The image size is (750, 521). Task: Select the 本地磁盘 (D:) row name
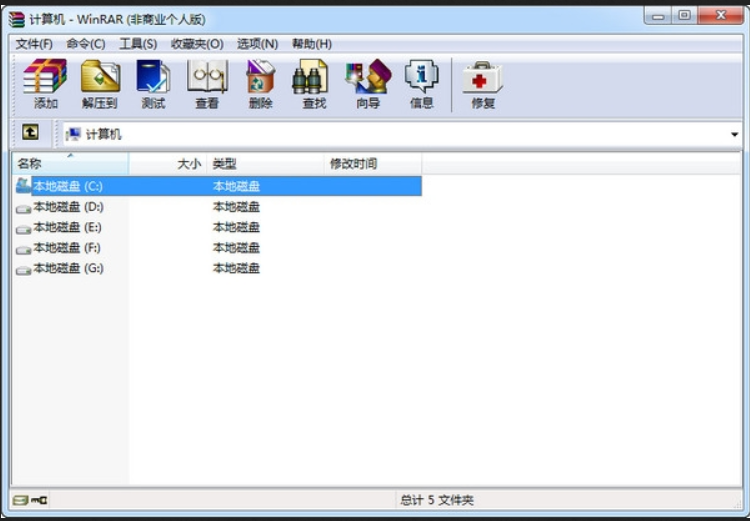[68, 207]
